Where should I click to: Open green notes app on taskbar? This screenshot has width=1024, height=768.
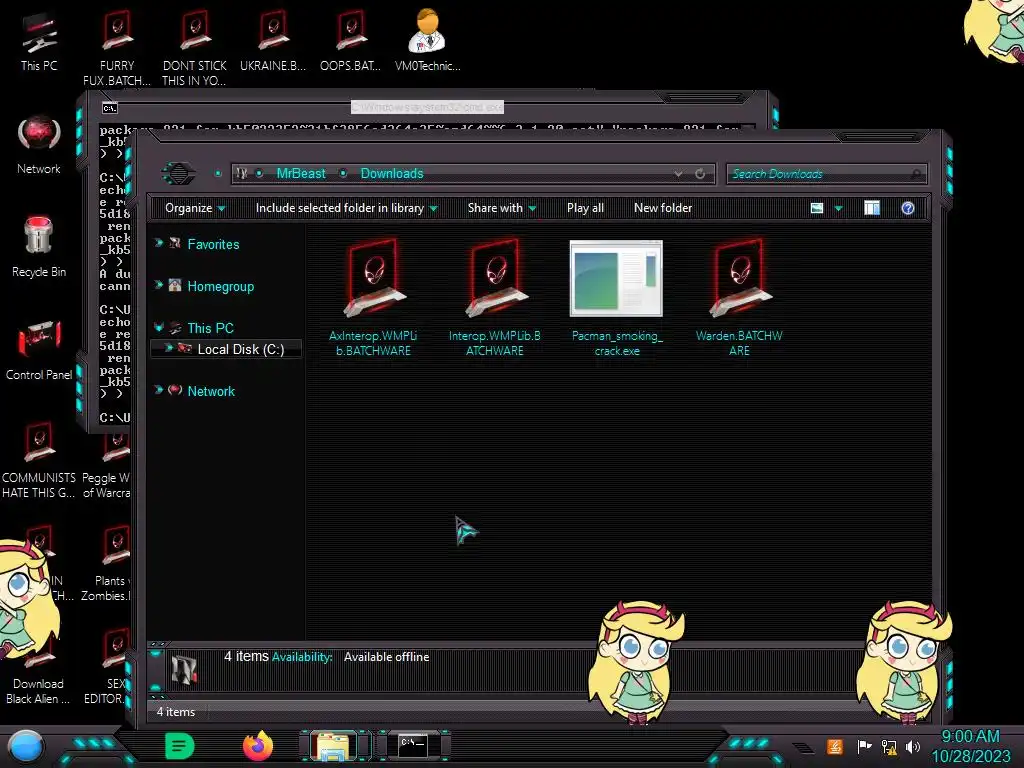pos(179,746)
